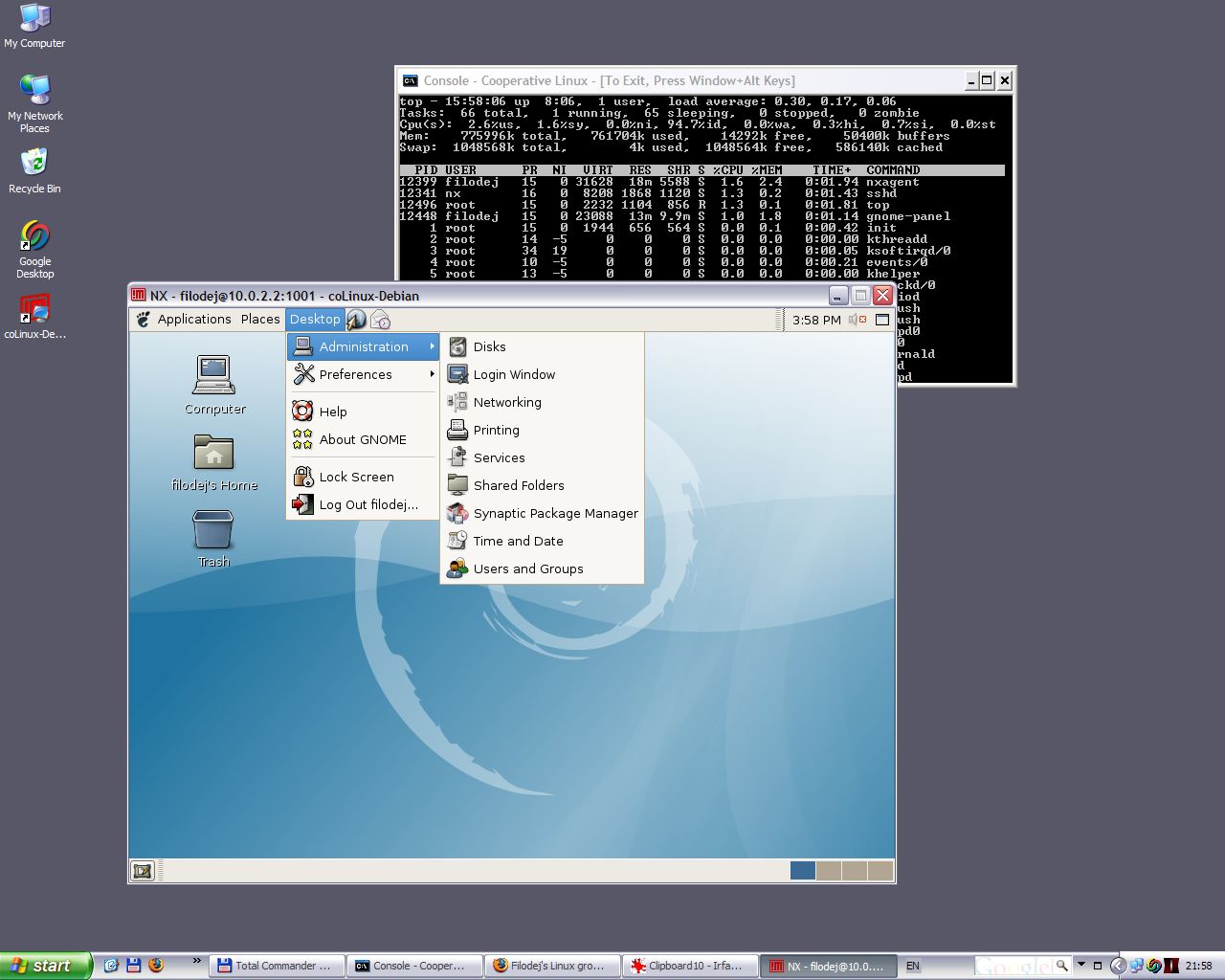Close the Desktop menu via its panel label
The height and width of the screenshot is (980, 1225).
click(315, 320)
